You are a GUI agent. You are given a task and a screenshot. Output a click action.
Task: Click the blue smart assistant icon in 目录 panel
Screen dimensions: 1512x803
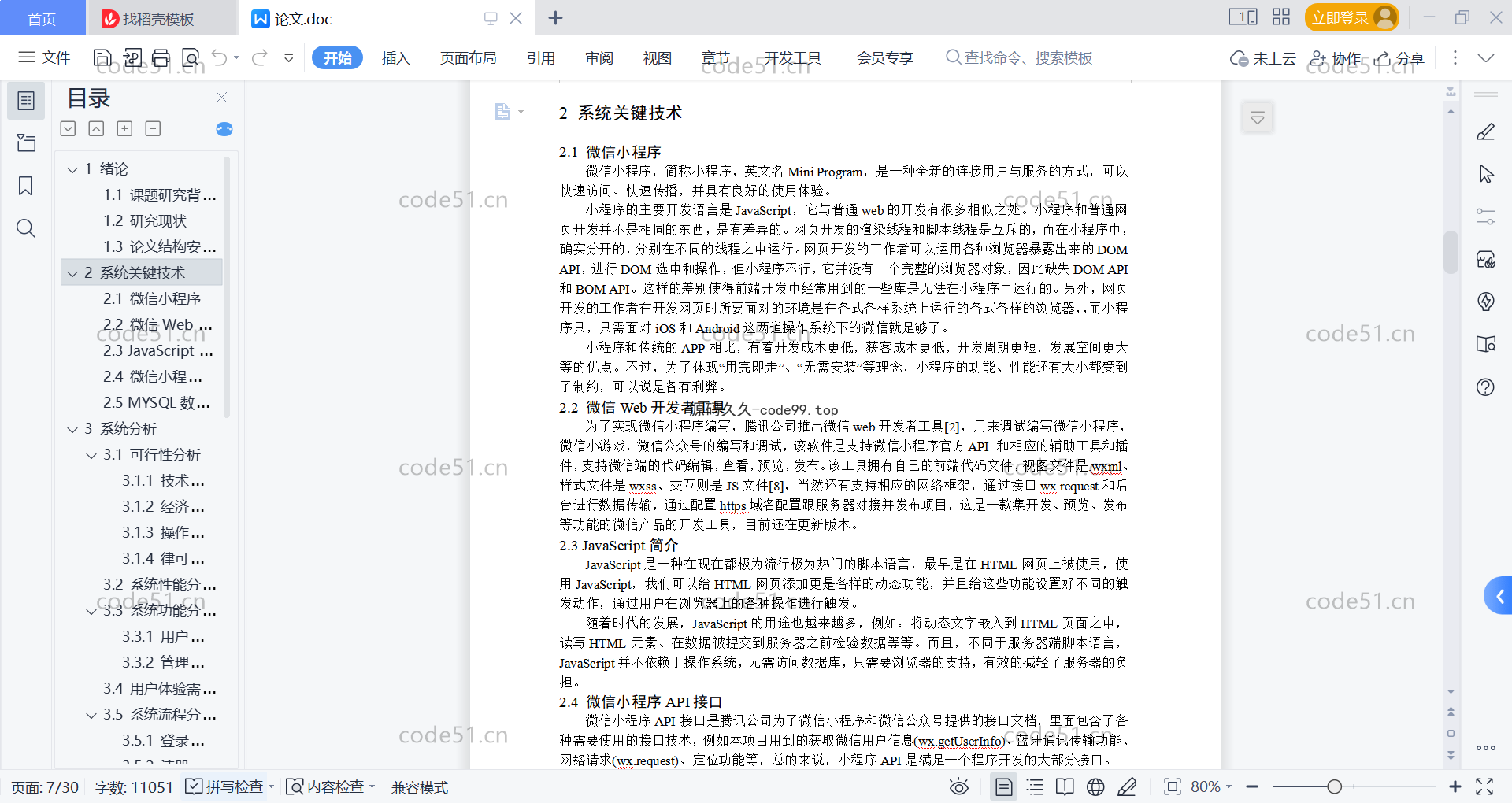pyautogui.click(x=224, y=129)
